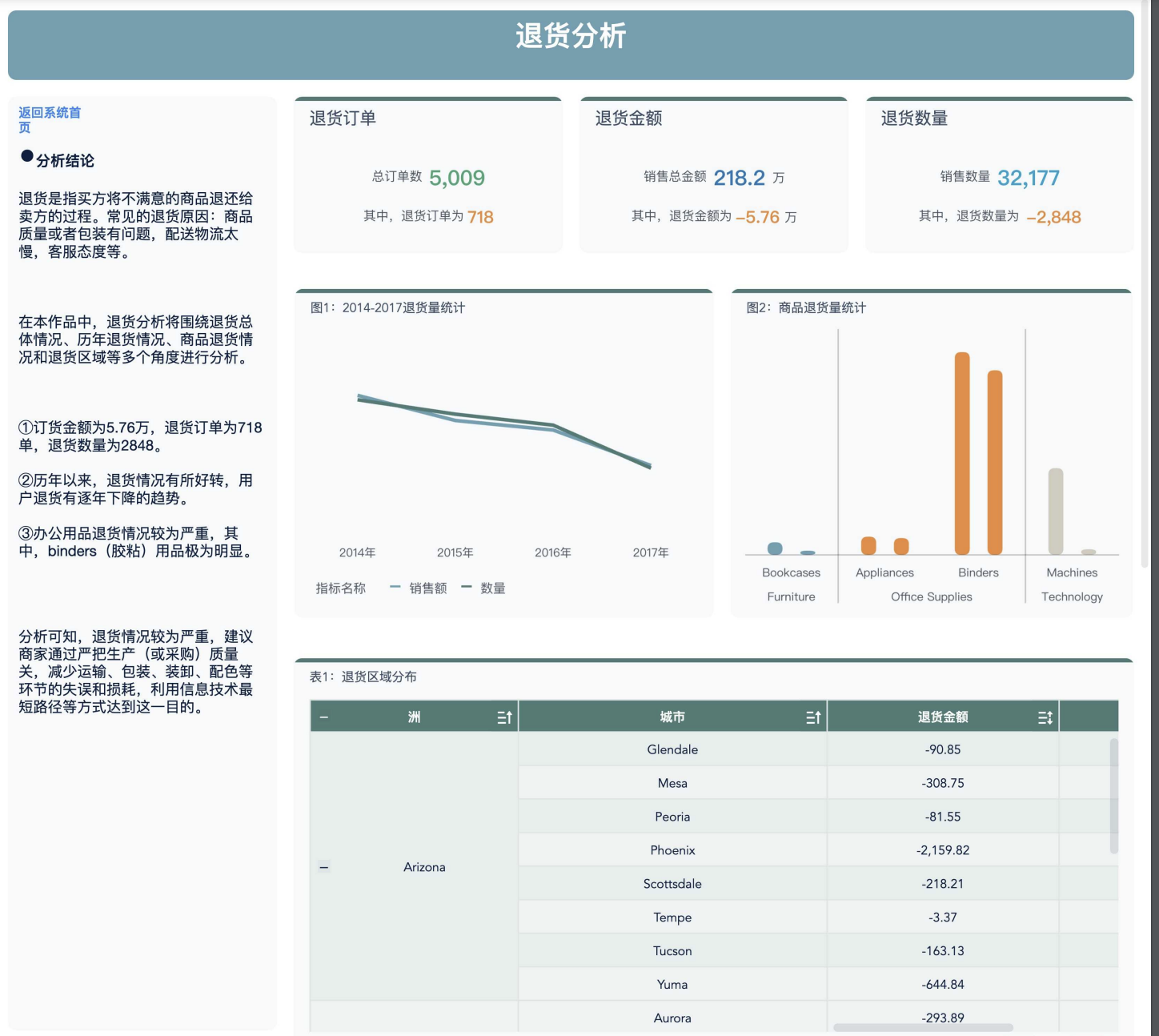The image size is (1159, 1036).
Task: Click the -644.84 amount cell
Action: [x=943, y=985]
